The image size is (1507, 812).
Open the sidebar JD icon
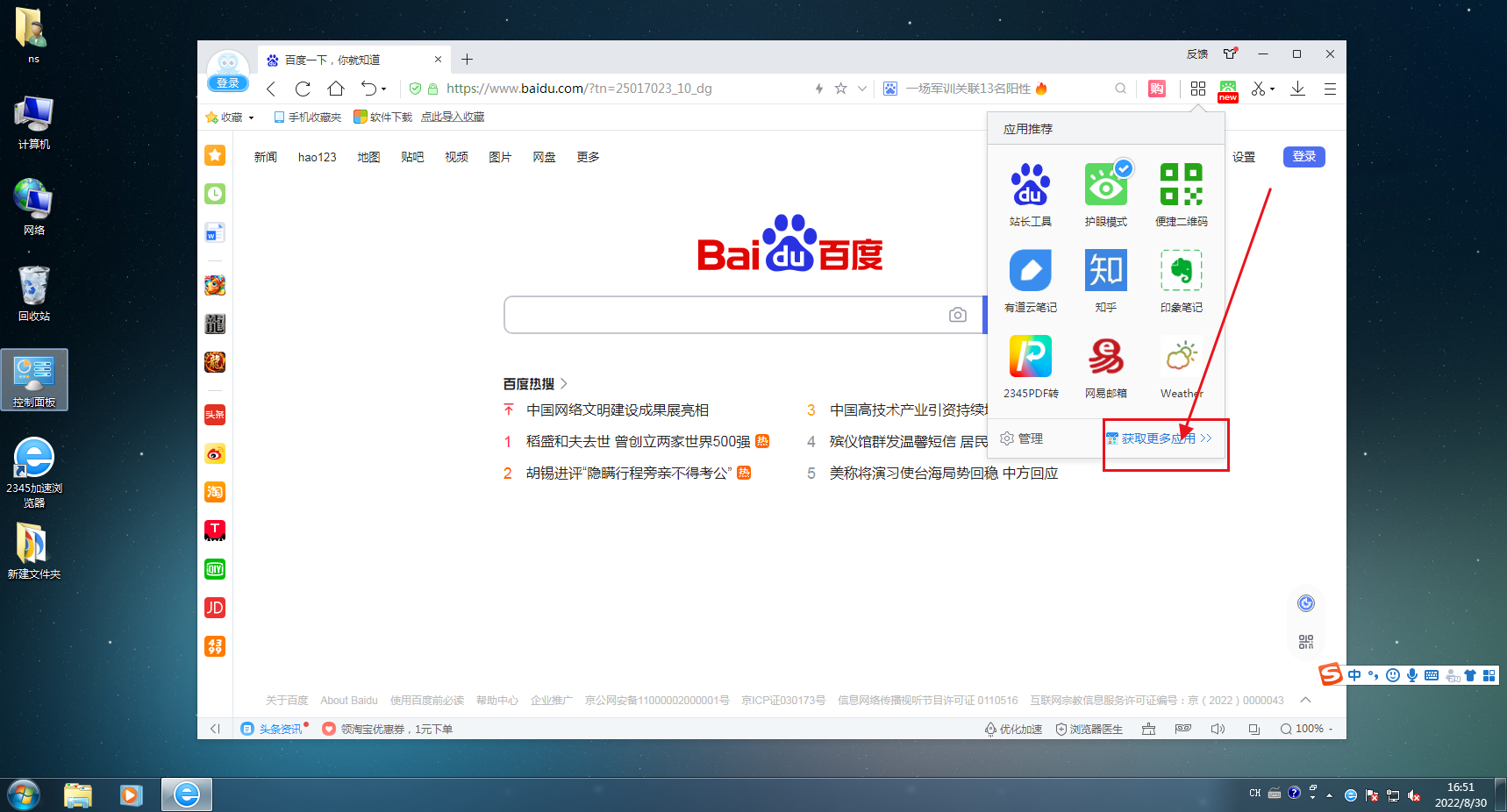(x=215, y=608)
